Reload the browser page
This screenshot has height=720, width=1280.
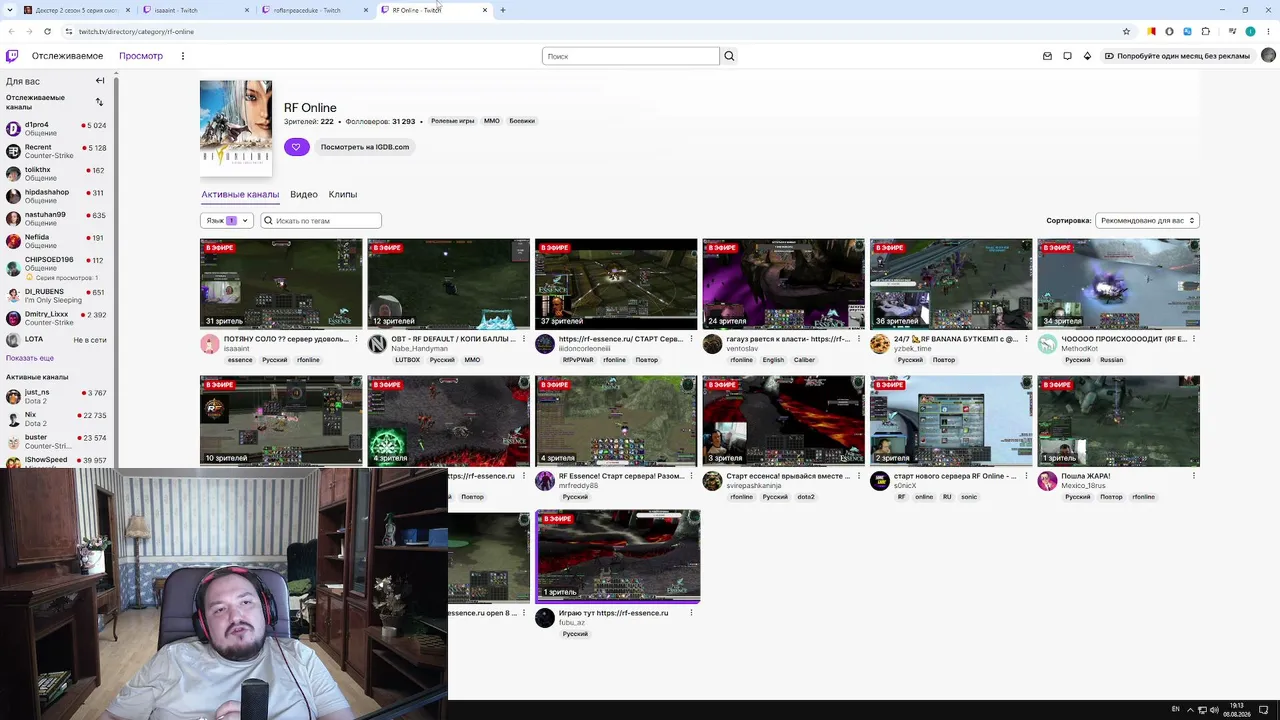click(47, 31)
